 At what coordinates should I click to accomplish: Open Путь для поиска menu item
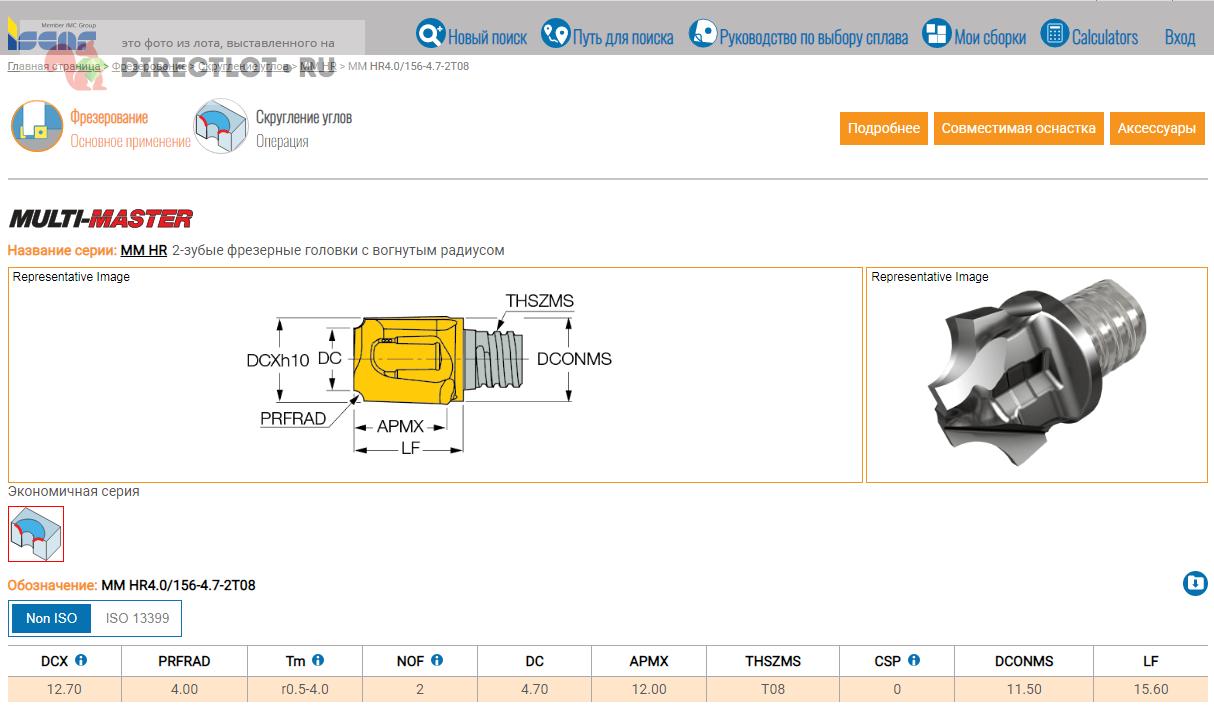pyautogui.click(x=623, y=37)
